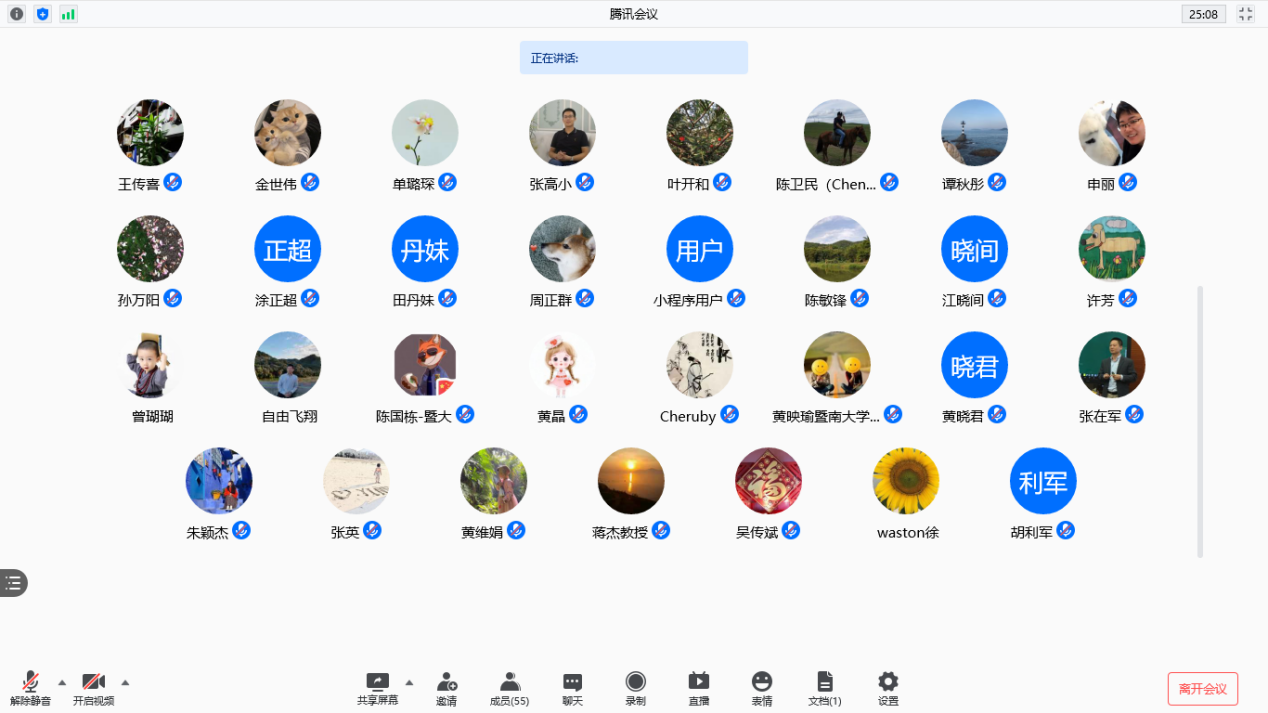
Task: Click the share screen button
Action: (377, 686)
